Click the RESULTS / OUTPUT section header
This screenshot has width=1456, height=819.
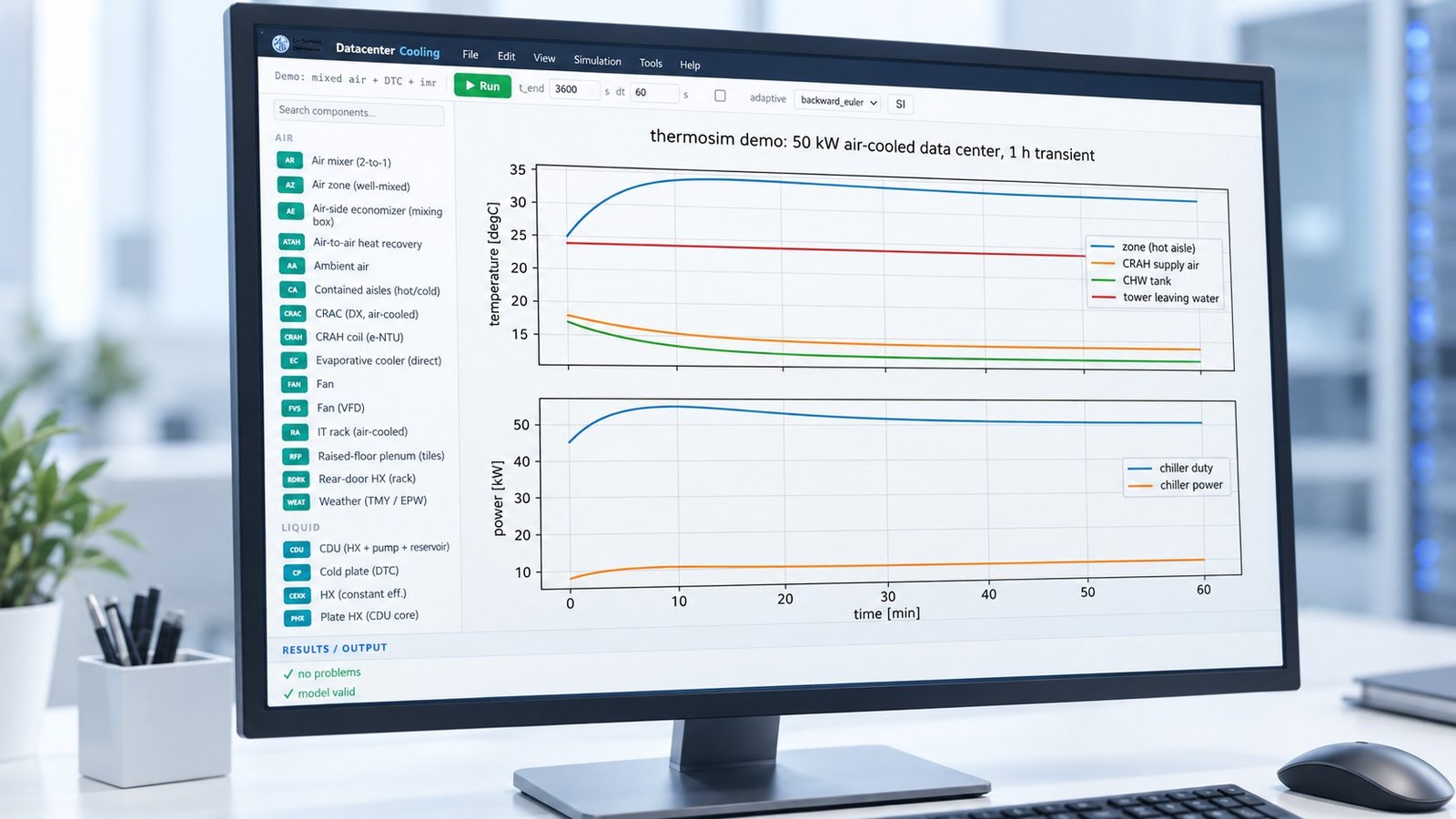(x=334, y=649)
